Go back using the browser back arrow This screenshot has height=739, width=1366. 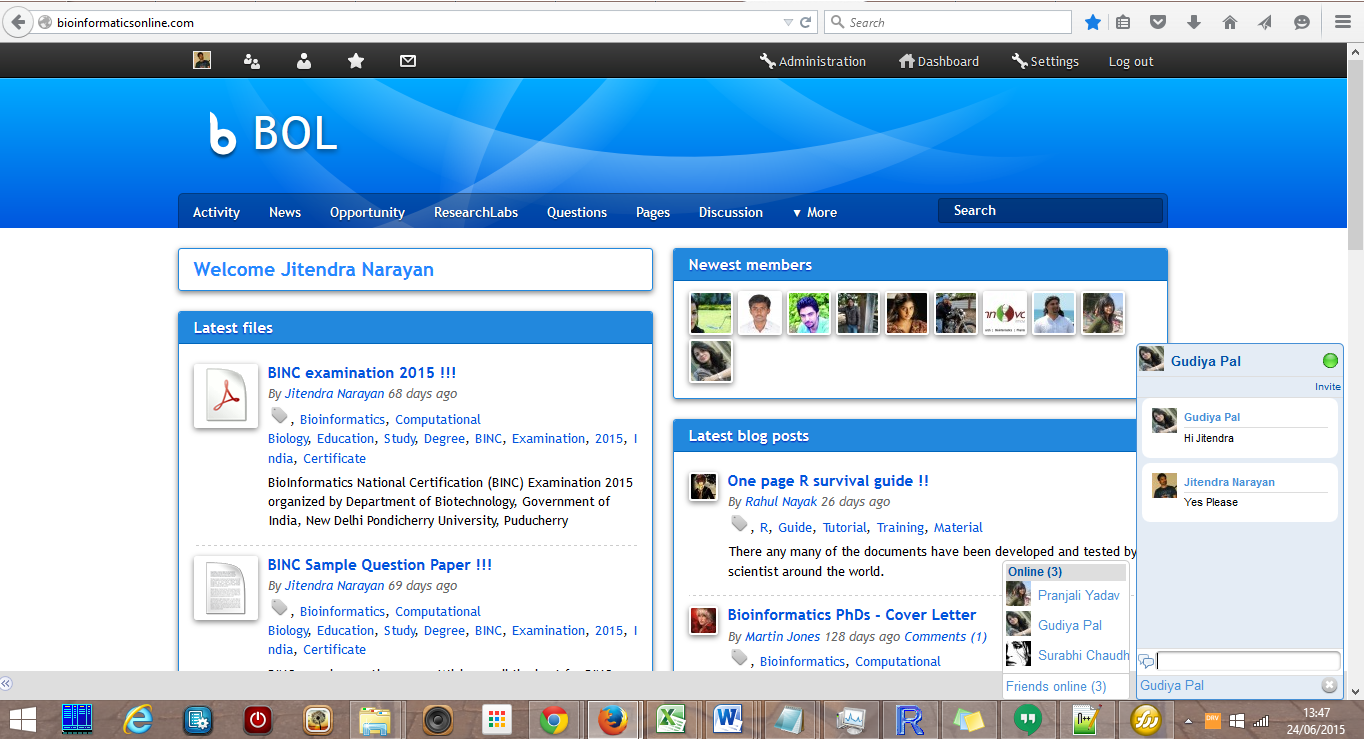point(18,22)
